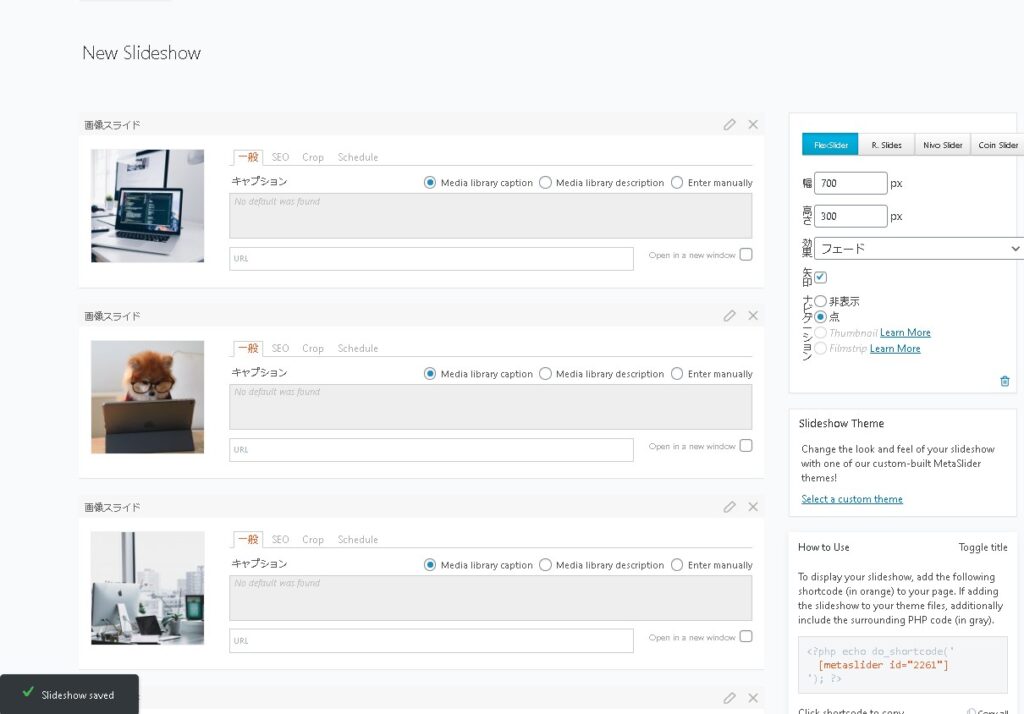The image size is (1024, 714).
Task: Click trash icon in slider settings panel
Action: tap(1004, 381)
